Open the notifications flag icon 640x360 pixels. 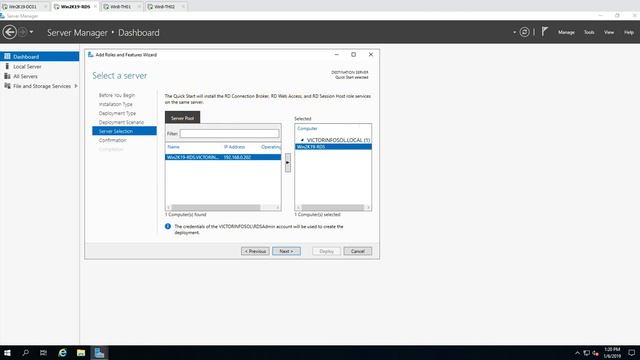(544, 31)
